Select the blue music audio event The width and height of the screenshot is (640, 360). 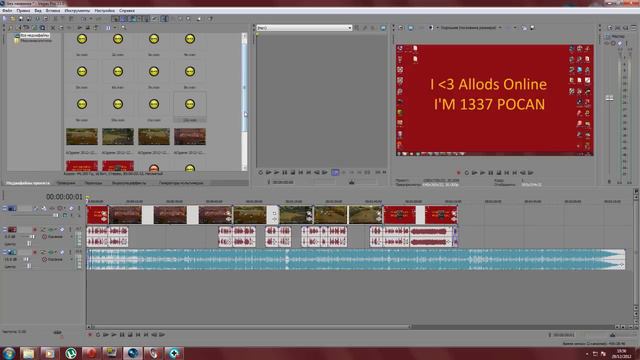(356, 259)
